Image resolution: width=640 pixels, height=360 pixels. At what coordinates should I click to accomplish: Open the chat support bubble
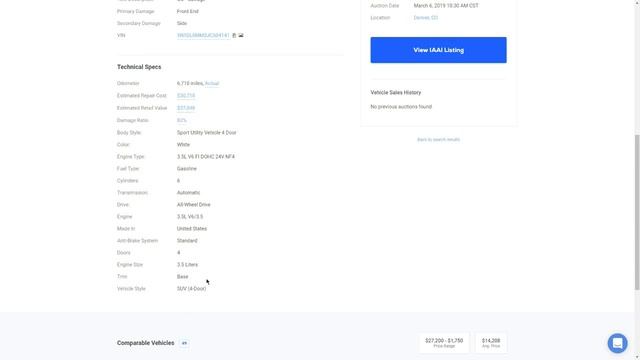point(617,343)
